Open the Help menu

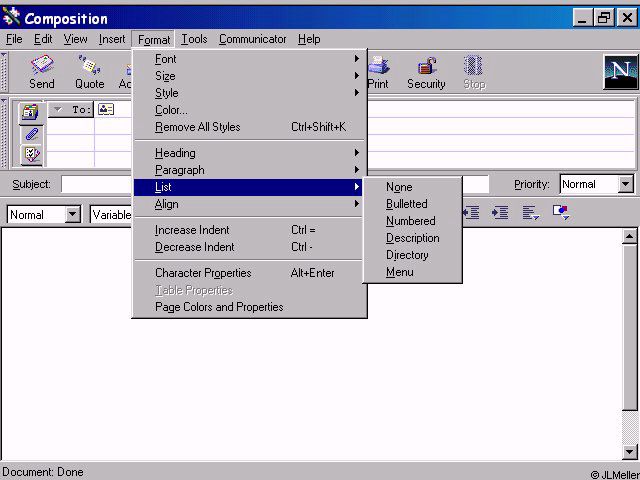point(309,39)
